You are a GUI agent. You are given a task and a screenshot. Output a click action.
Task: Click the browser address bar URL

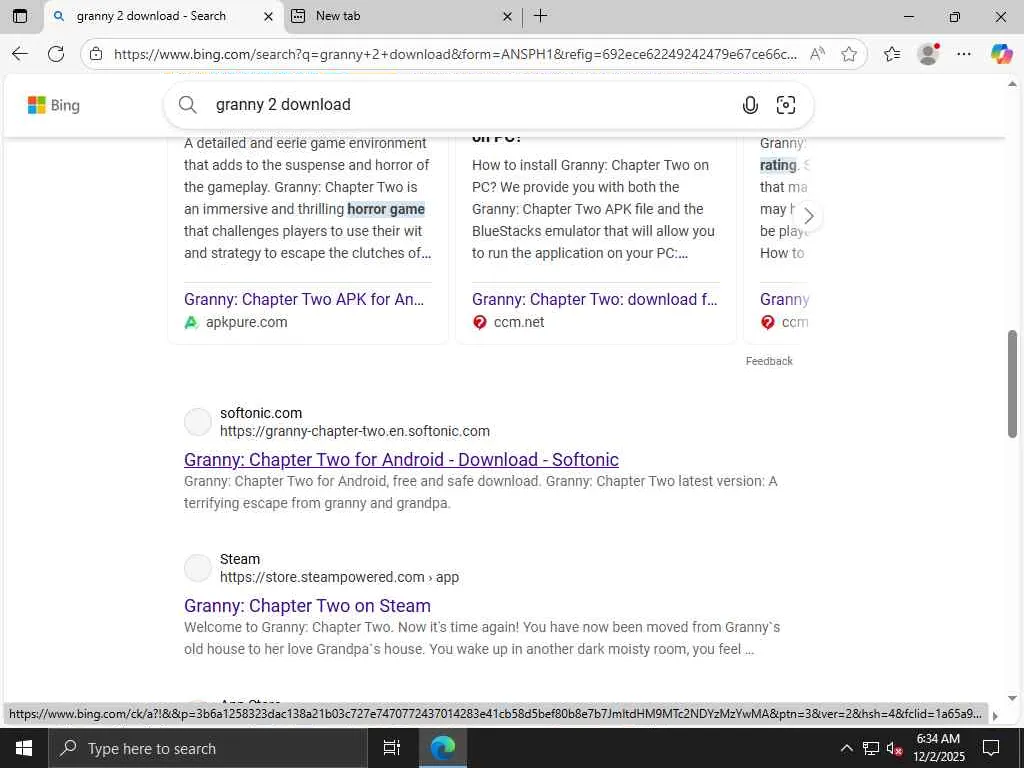(455, 54)
